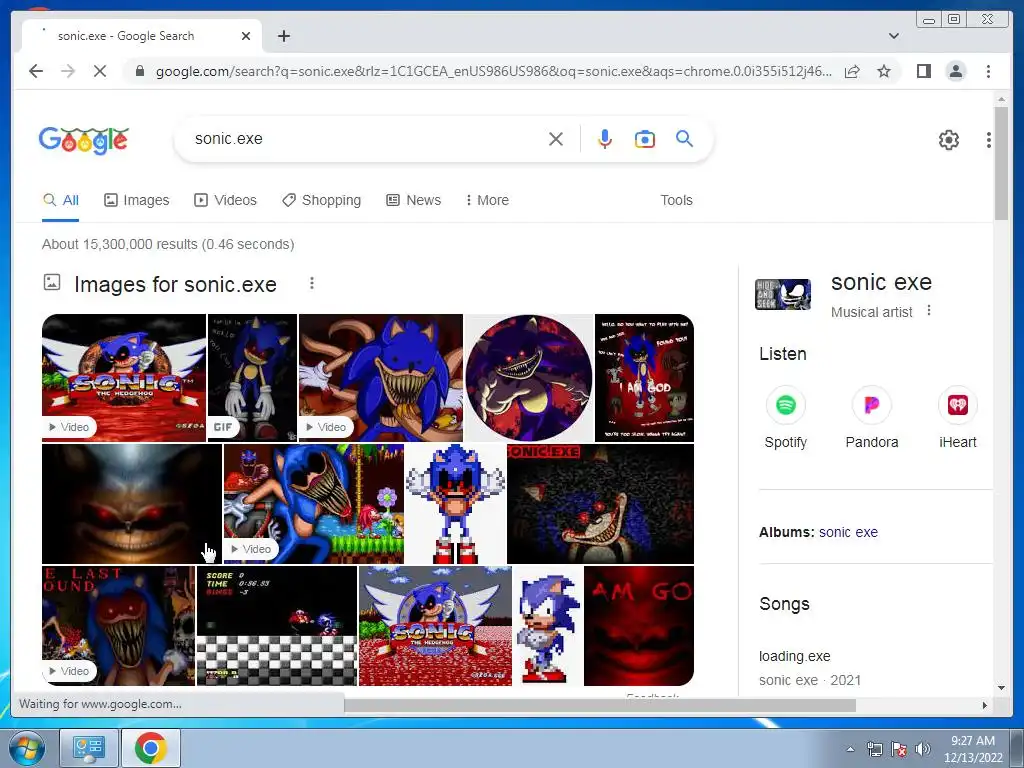The height and width of the screenshot is (768, 1024).
Task: Click the address bar URL
Action: (x=494, y=71)
